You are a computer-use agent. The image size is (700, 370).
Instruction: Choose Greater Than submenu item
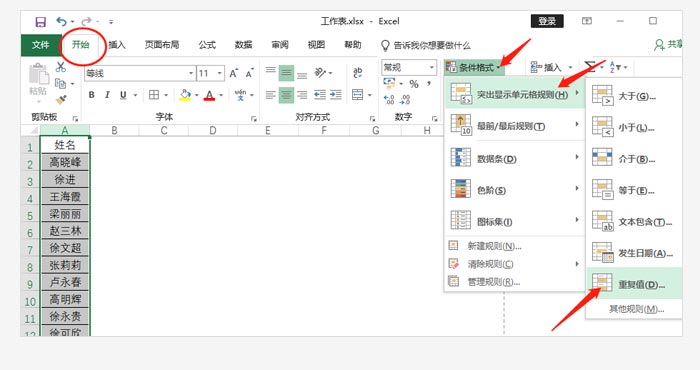click(x=634, y=96)
